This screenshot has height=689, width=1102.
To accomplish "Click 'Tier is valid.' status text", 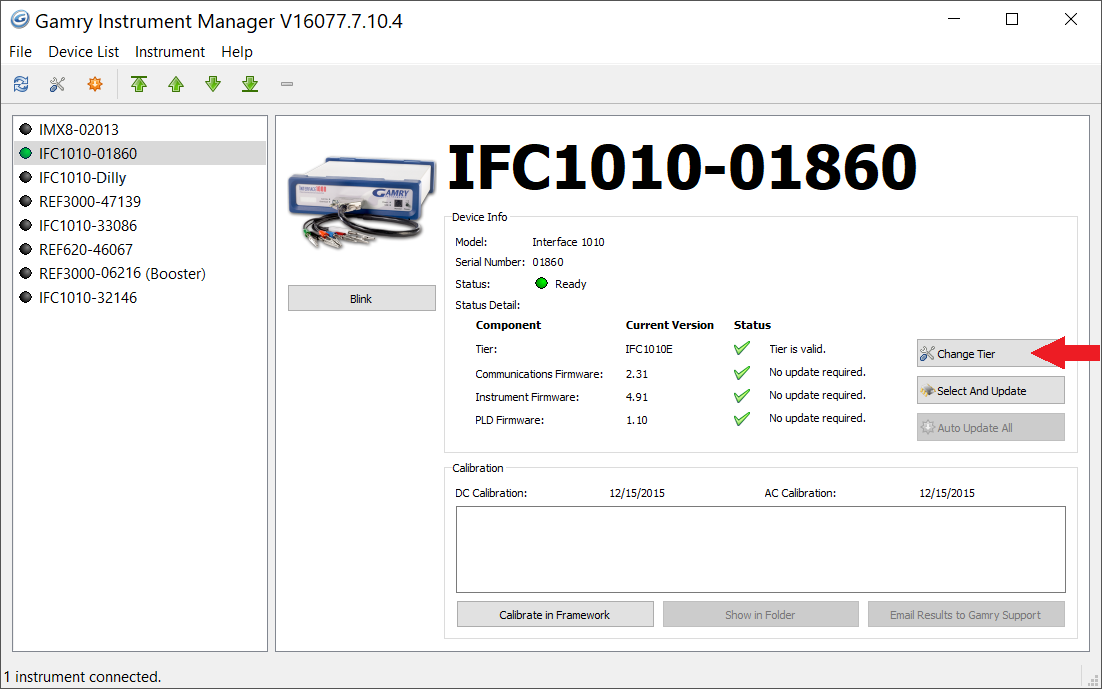I will (798, 349).
